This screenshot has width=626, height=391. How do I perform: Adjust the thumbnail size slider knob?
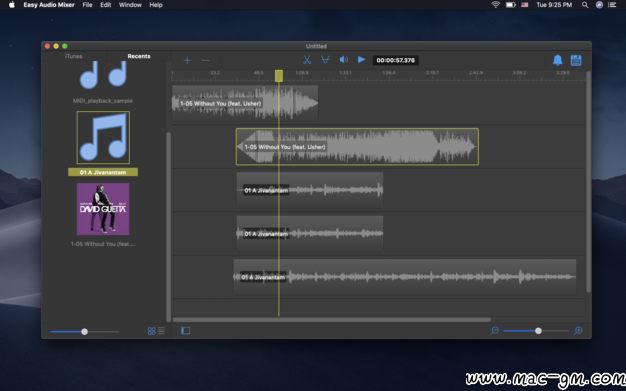click(x=84, y=331)
